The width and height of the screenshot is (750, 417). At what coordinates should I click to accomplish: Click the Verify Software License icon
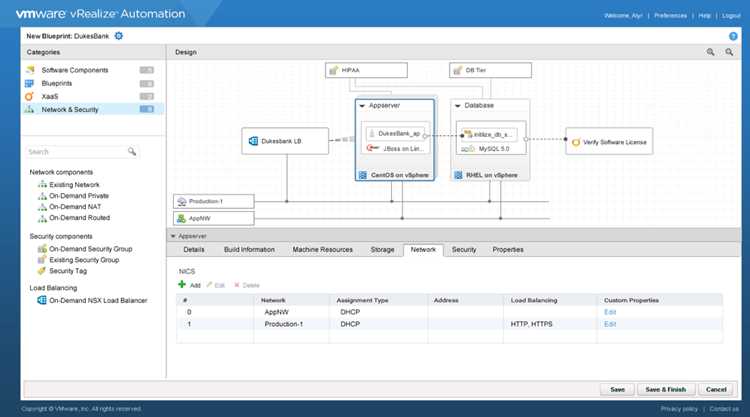[576, 142]
